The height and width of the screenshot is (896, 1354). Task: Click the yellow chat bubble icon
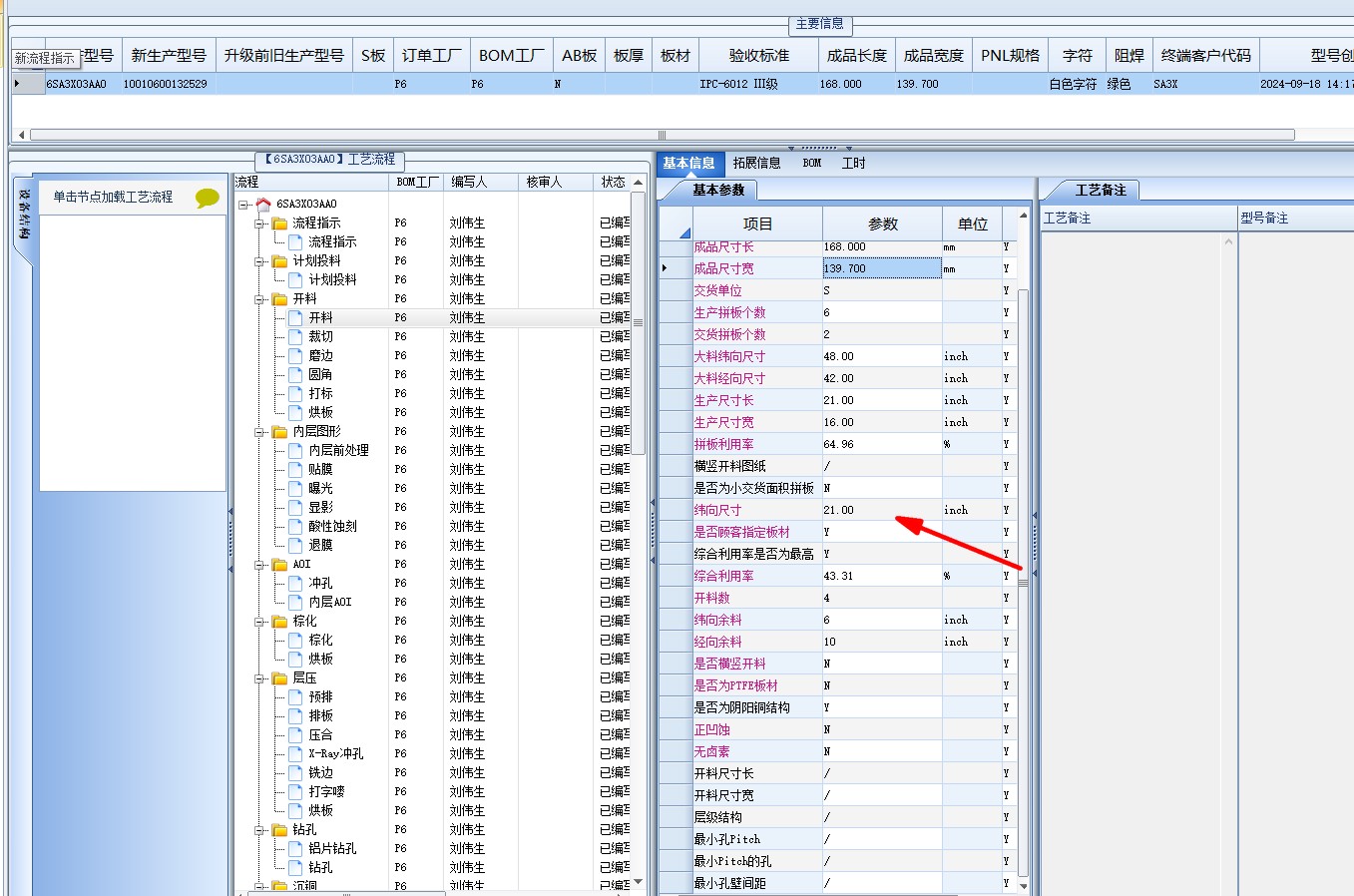tap(208, 198)
